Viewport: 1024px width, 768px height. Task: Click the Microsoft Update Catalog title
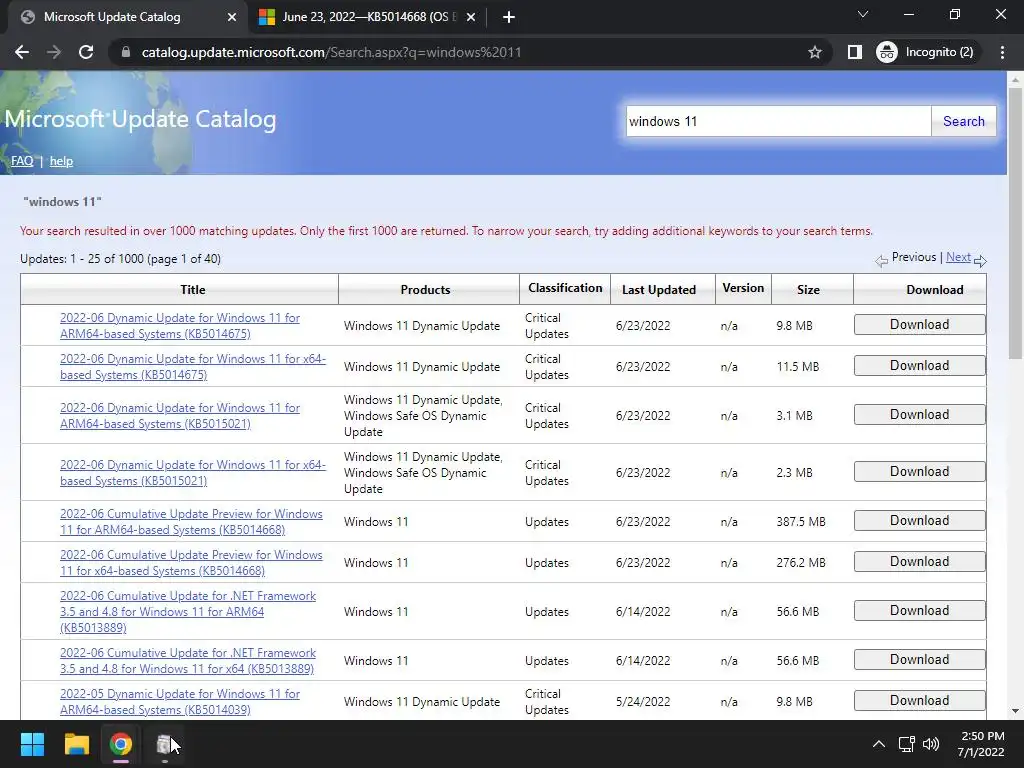point(140,119)
